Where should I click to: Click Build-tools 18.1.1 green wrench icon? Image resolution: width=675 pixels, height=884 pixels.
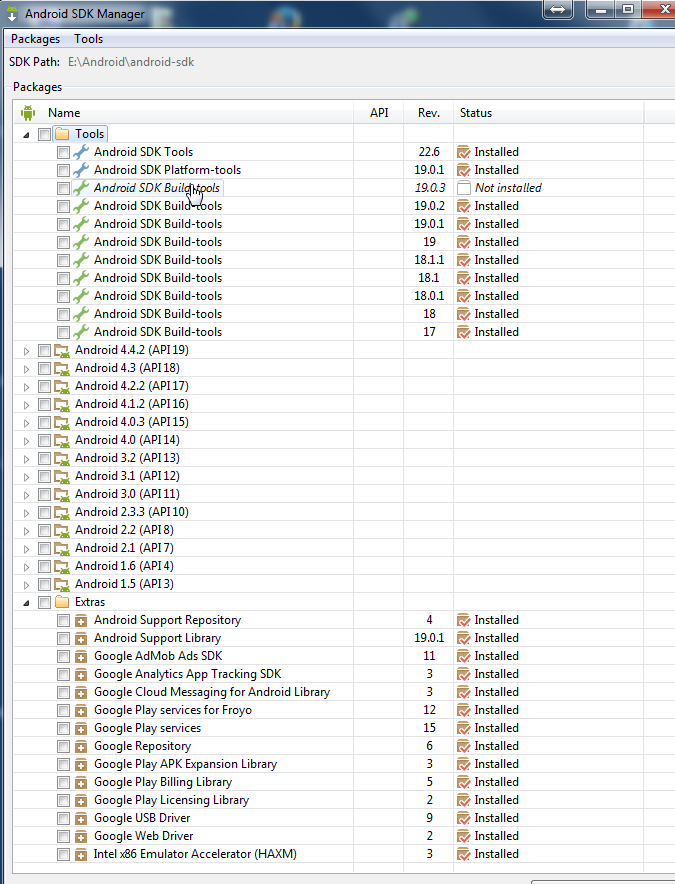[81, 260]
